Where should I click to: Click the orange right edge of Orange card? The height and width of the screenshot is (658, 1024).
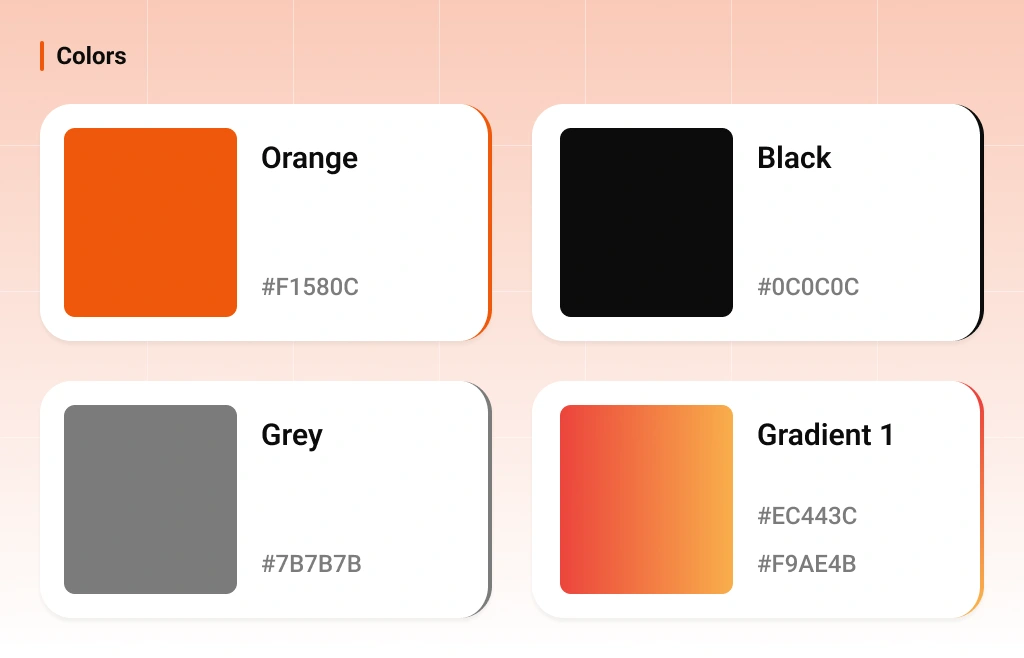pyautogui.click(x=489, y=223)
